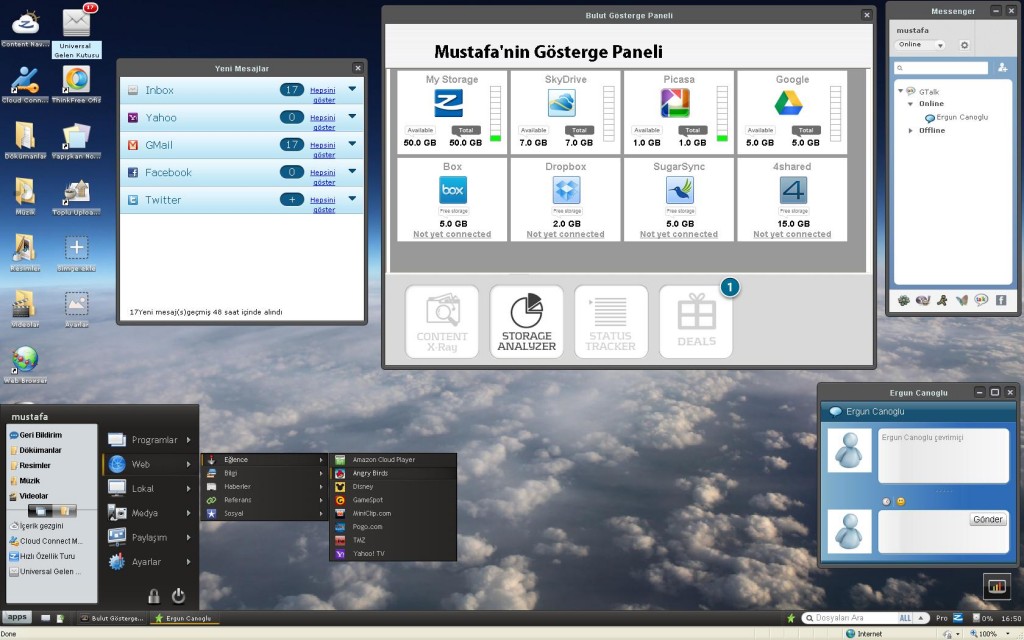Open the file search scope up-arrow
The height and width of the screenshot is (640, 1024).
pos(921,618)
